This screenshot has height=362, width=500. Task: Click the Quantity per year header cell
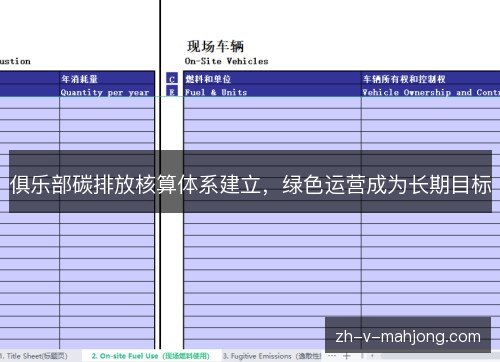click(107, 92)
